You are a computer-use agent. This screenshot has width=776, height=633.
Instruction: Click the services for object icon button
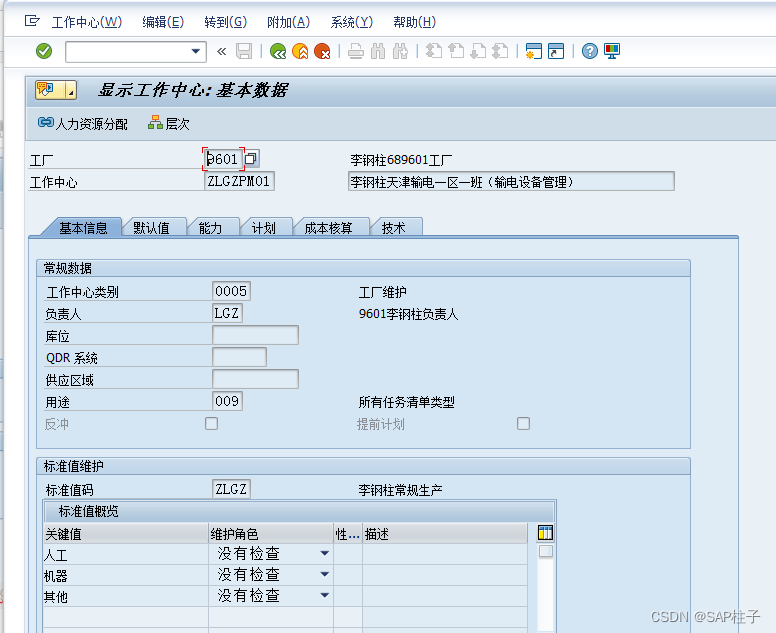tap(50, 90)
